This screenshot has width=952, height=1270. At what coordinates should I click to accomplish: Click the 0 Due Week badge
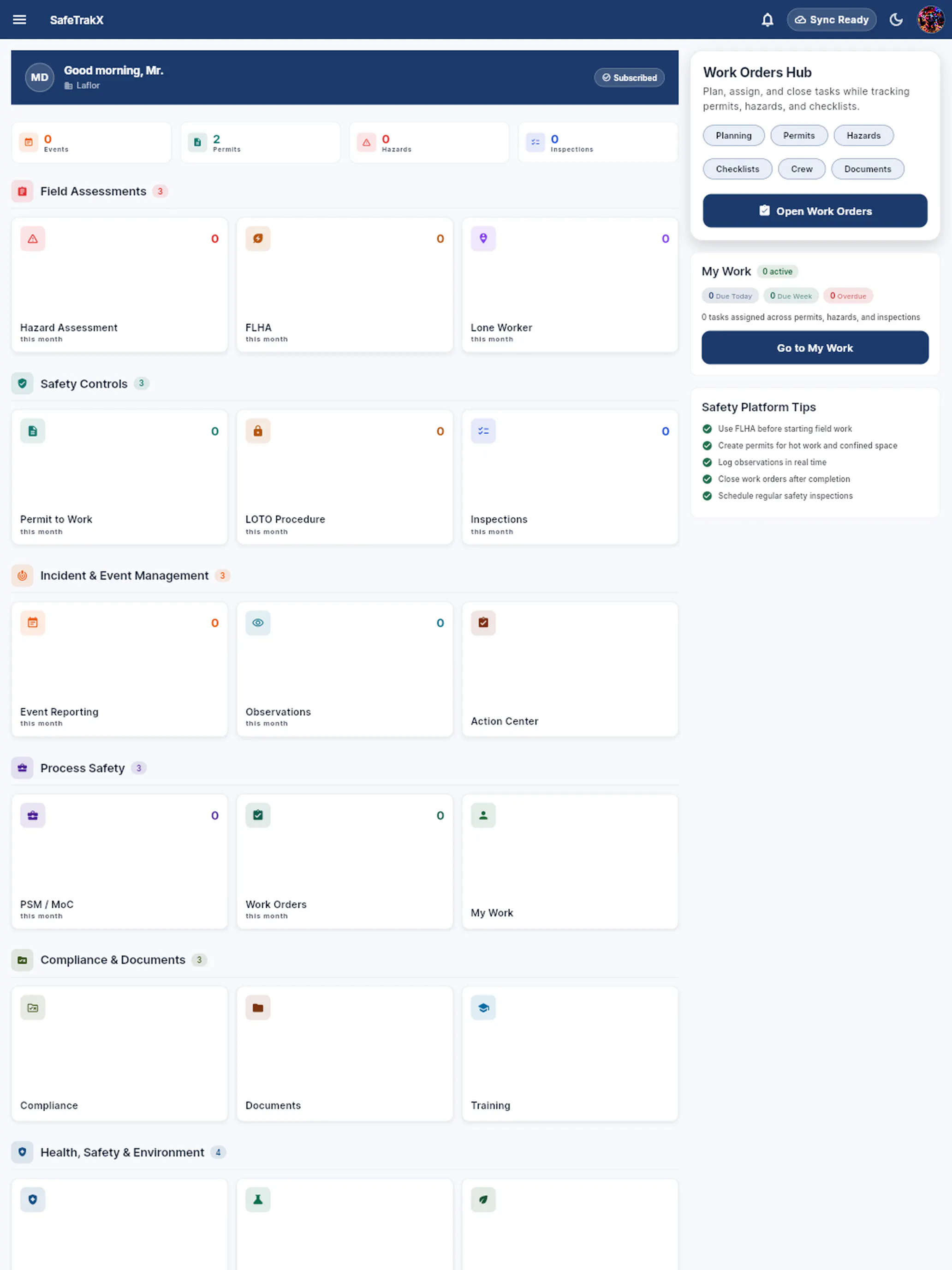pos(791,296)
